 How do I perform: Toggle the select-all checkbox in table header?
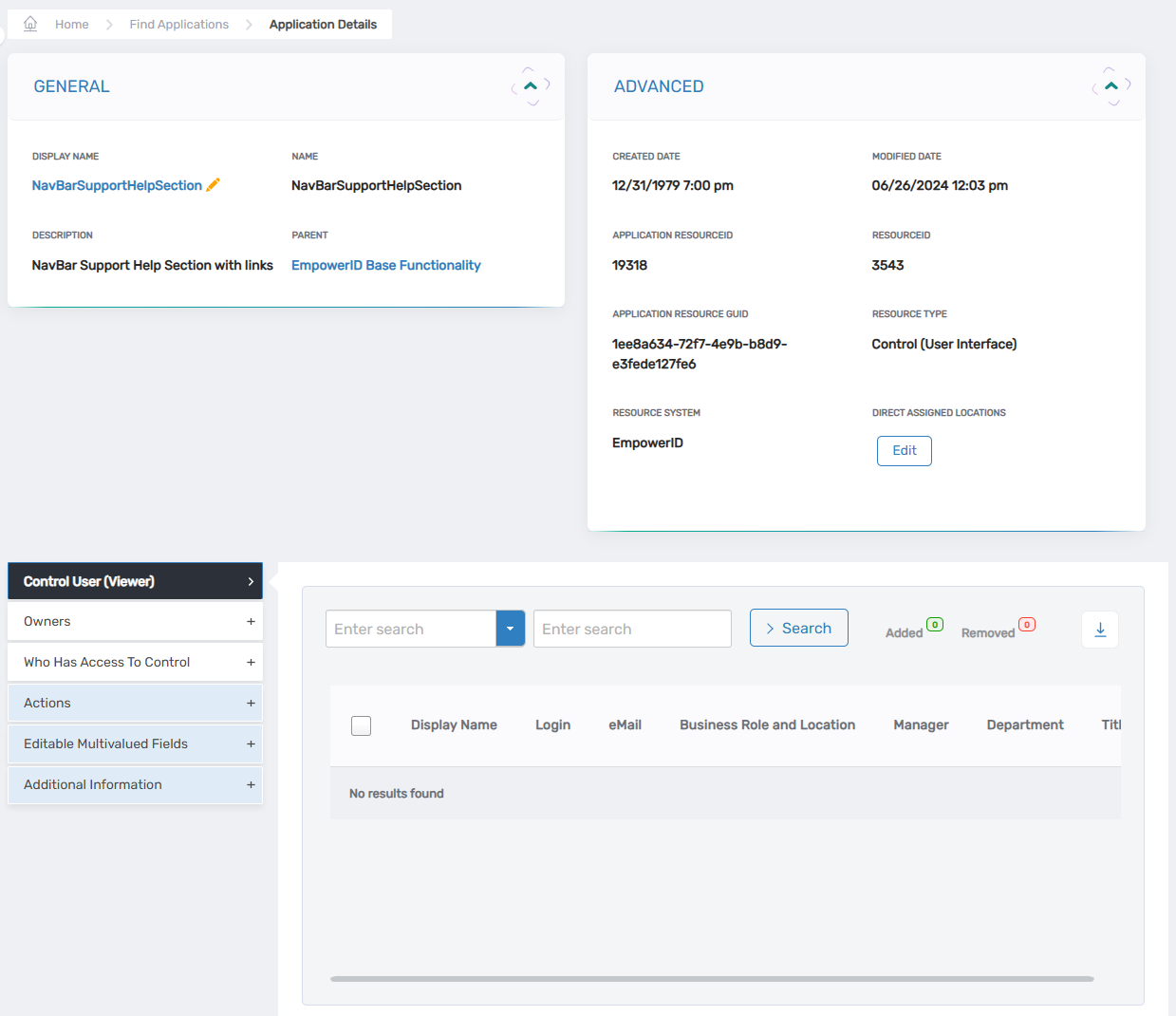pyautogui.click(x=361, y=725)
